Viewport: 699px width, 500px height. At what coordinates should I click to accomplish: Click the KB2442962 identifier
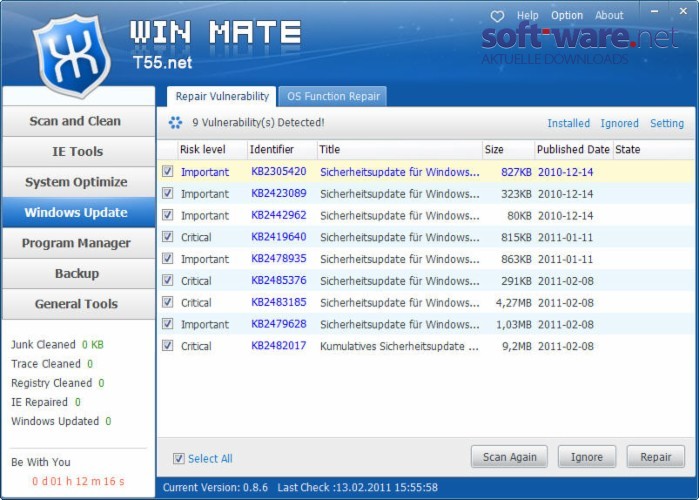click(279, 215)
